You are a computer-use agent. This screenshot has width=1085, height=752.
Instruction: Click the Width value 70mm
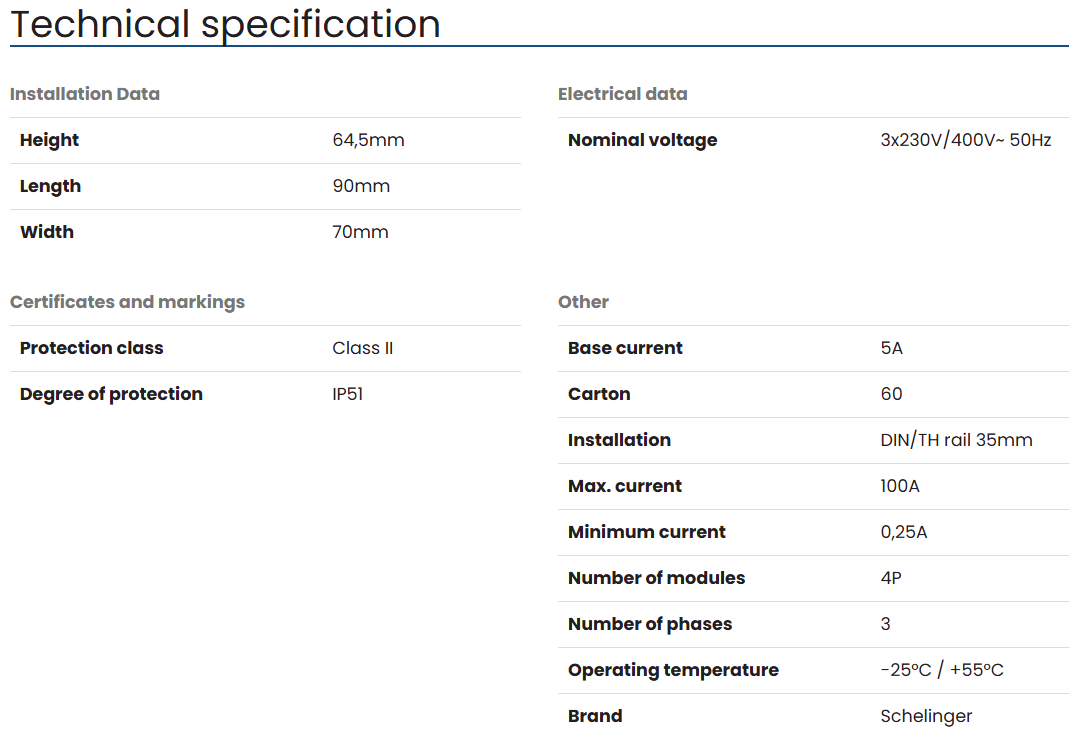coord(360,232)
